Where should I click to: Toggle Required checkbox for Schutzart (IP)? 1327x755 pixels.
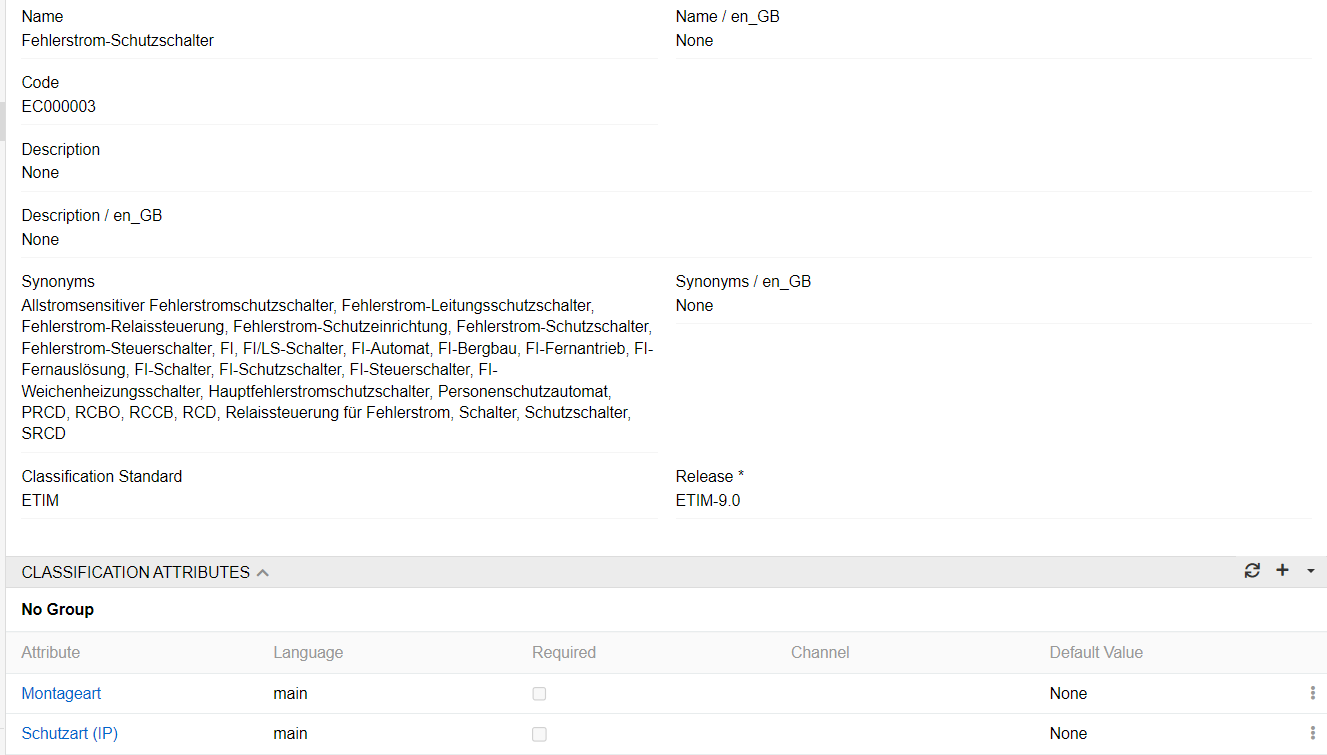(x=539, y=734)
